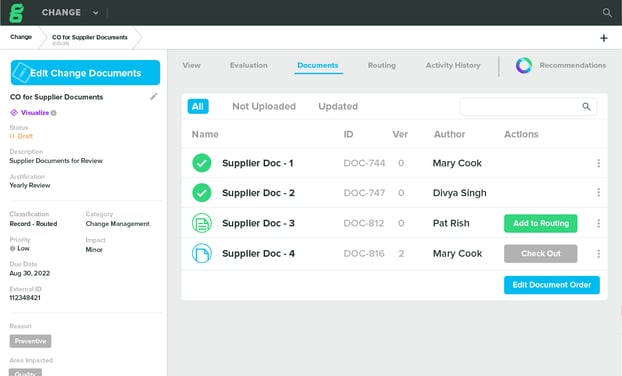This screenshot has height=376, width=622.
Task: Open the Visualize link
Action: click(x=35, y=113)
